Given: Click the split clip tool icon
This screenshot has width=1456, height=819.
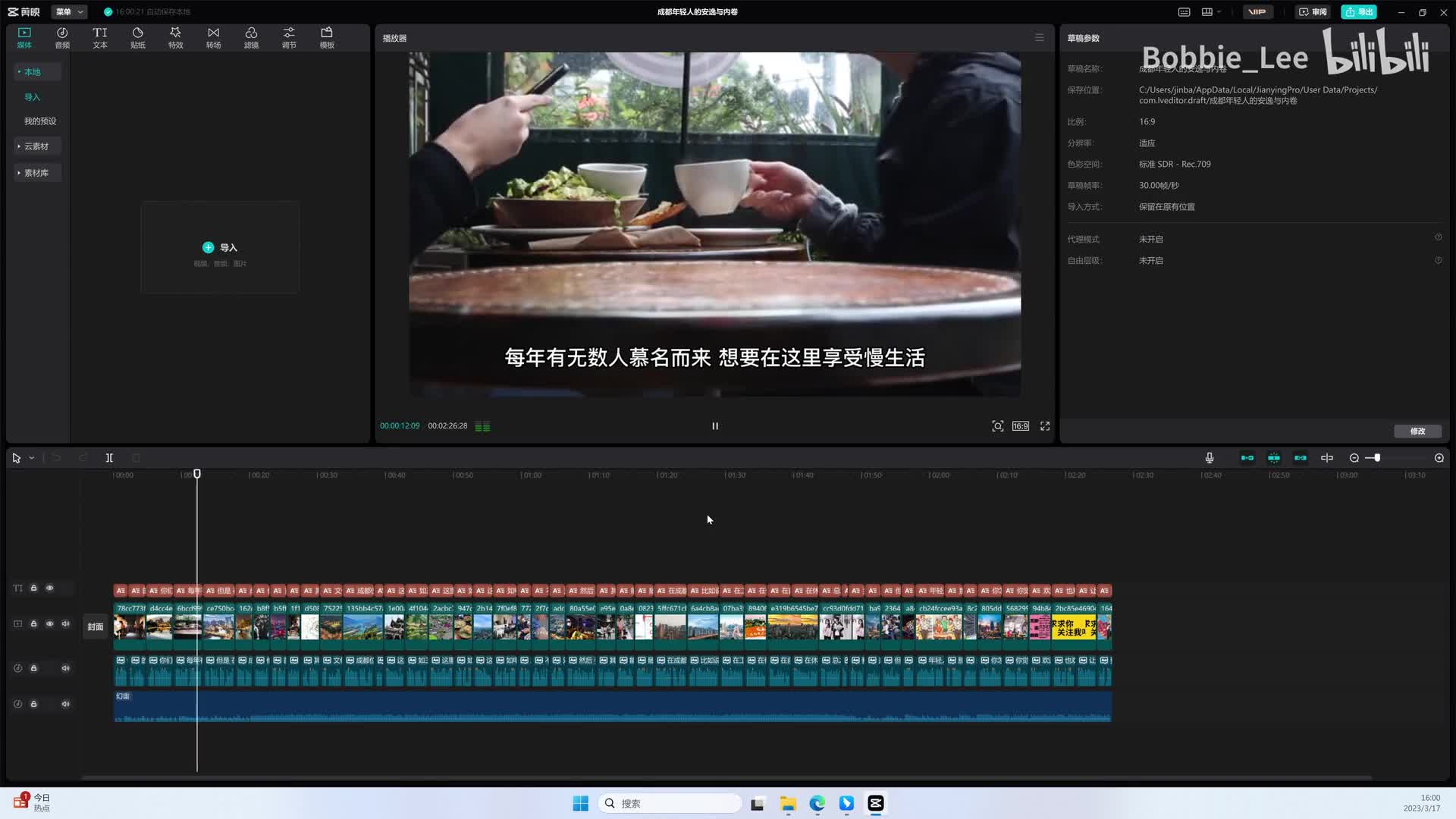Looking at the screenshot, I should point(109,458).
